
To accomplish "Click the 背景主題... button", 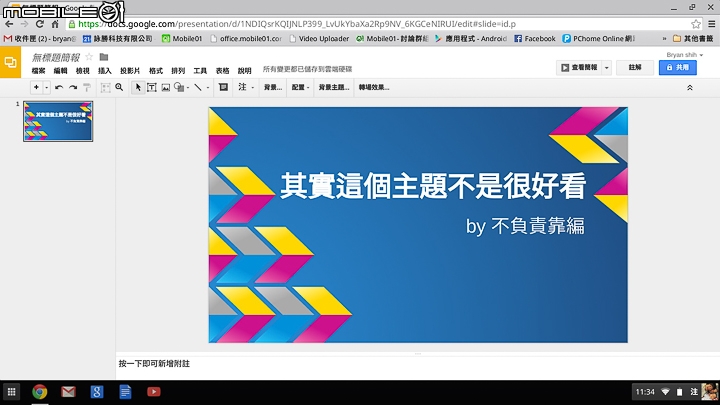I will (x=334, y=87).
